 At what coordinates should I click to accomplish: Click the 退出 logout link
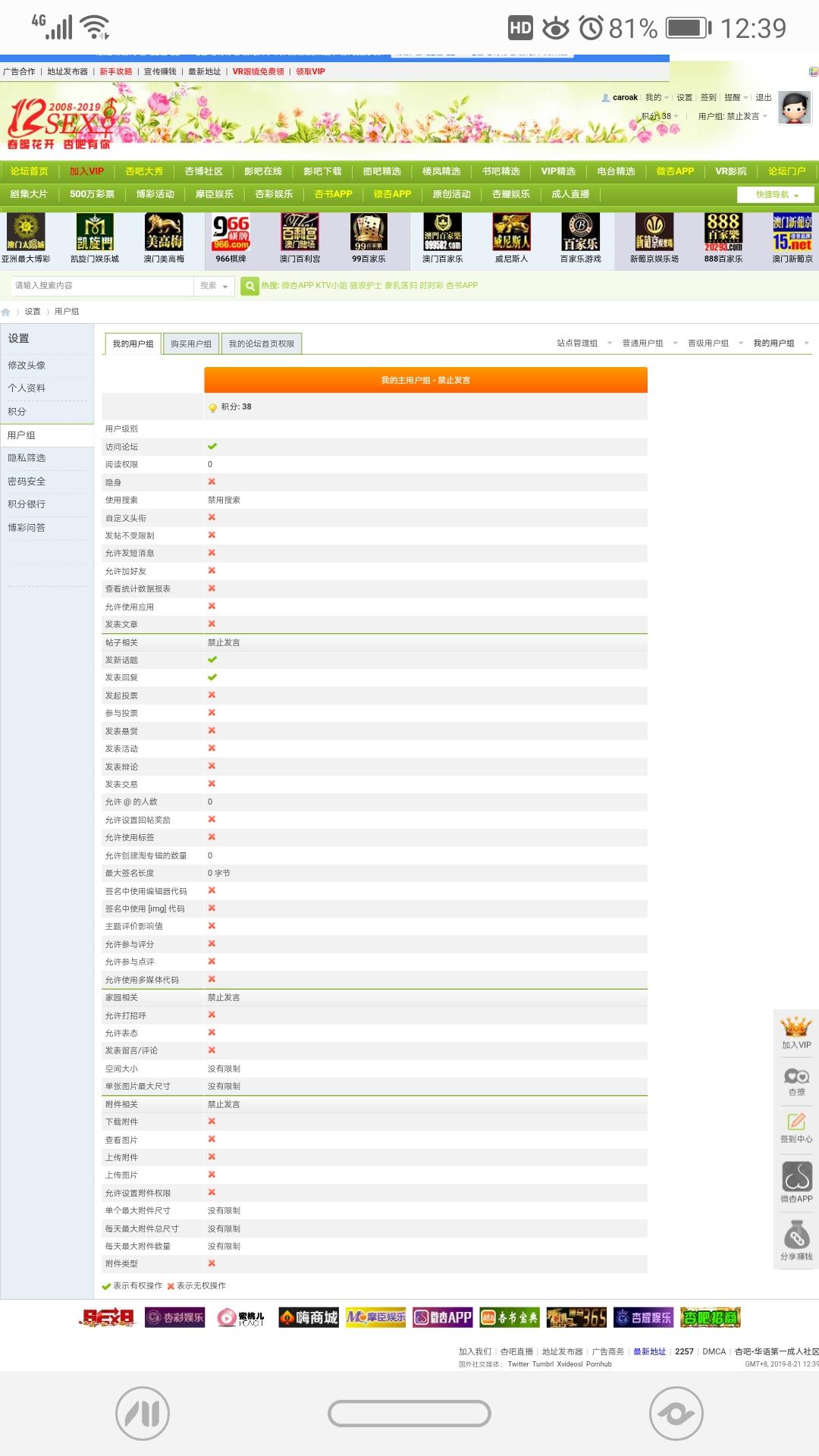(763, 98)
